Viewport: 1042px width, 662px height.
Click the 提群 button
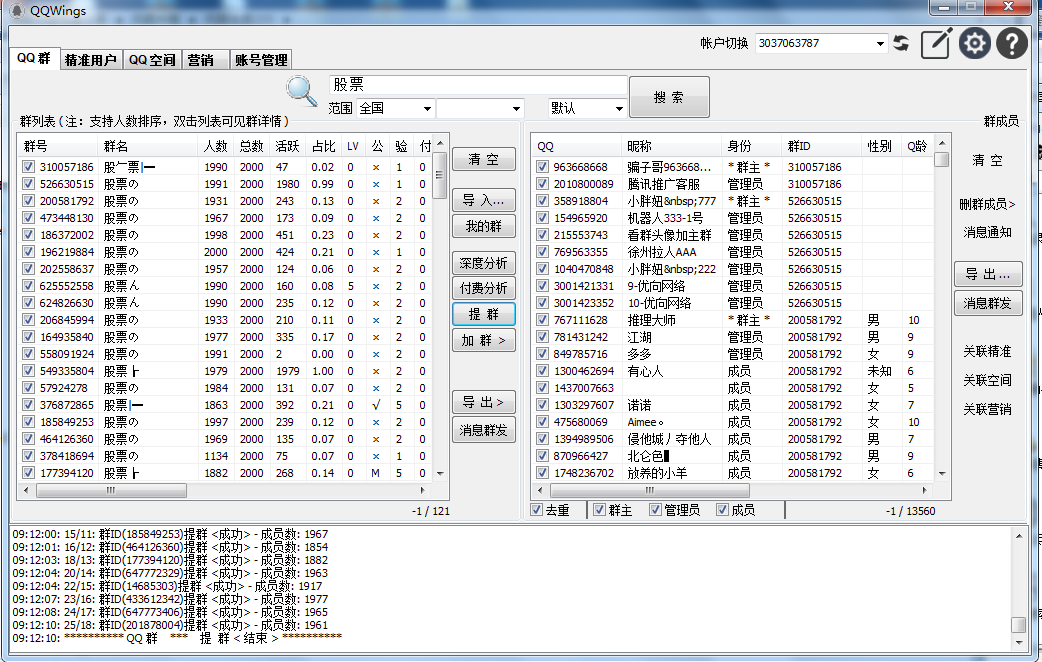483,314
